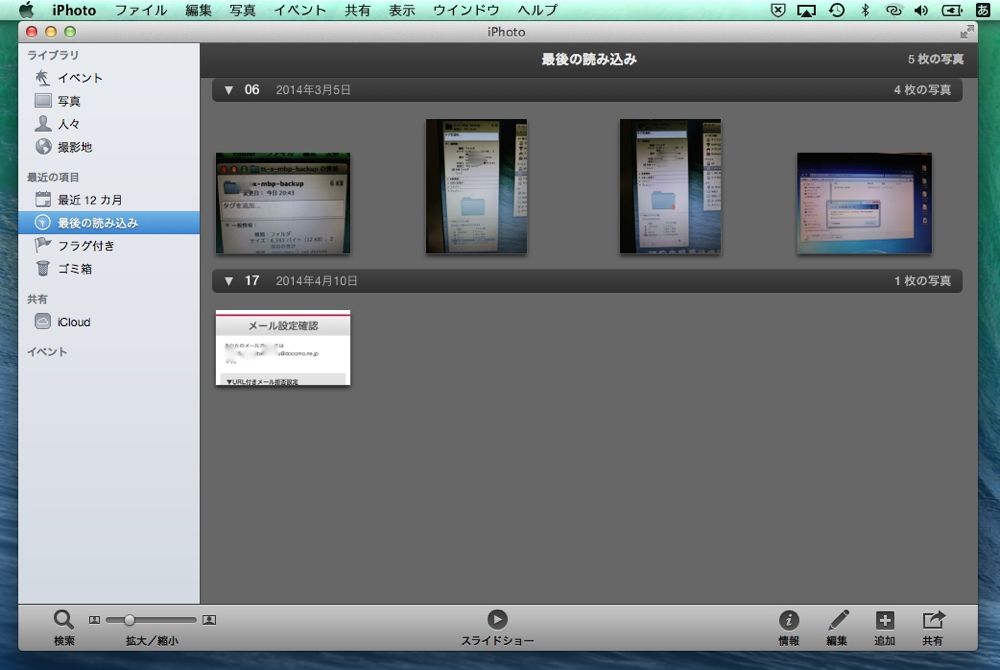Click the 5 枚の写真 count label
The width and height of the screenshot is (1000, 670).
point(936,59)
